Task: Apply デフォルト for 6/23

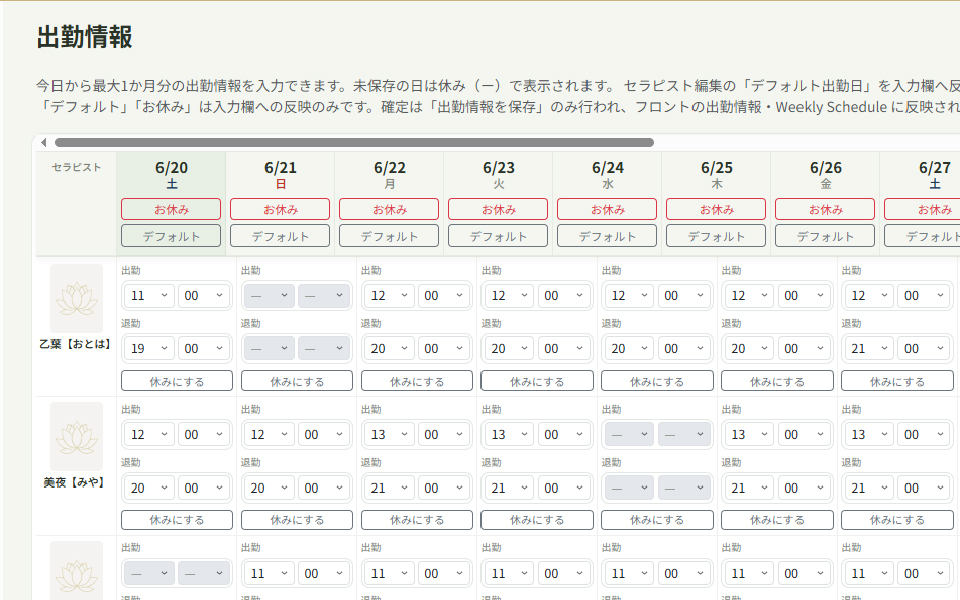Action: click(498, 236)
